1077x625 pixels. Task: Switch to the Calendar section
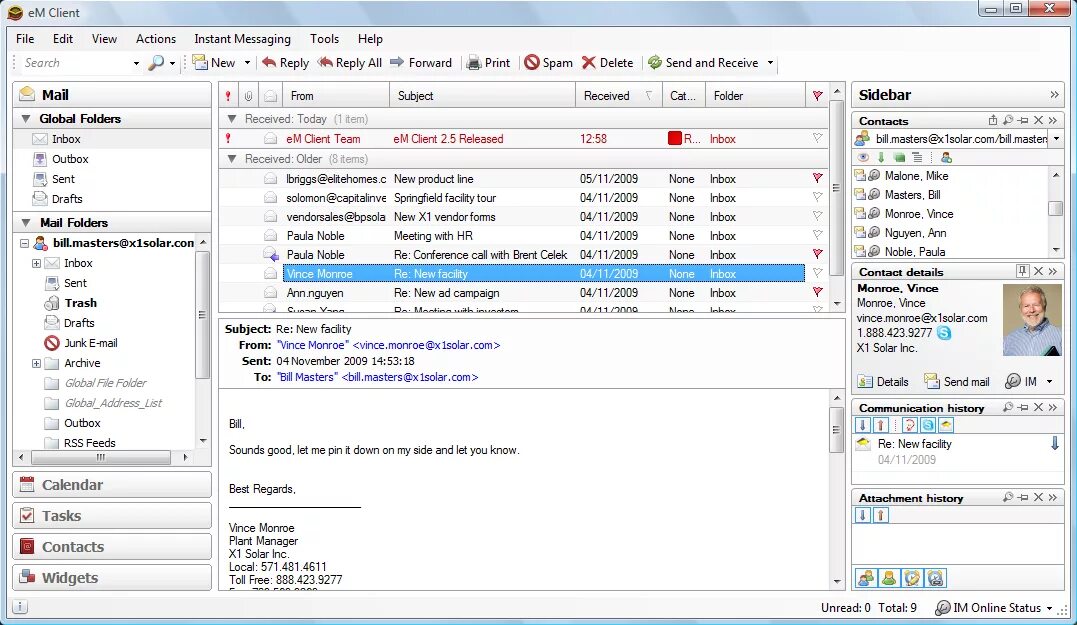point(112,485)
